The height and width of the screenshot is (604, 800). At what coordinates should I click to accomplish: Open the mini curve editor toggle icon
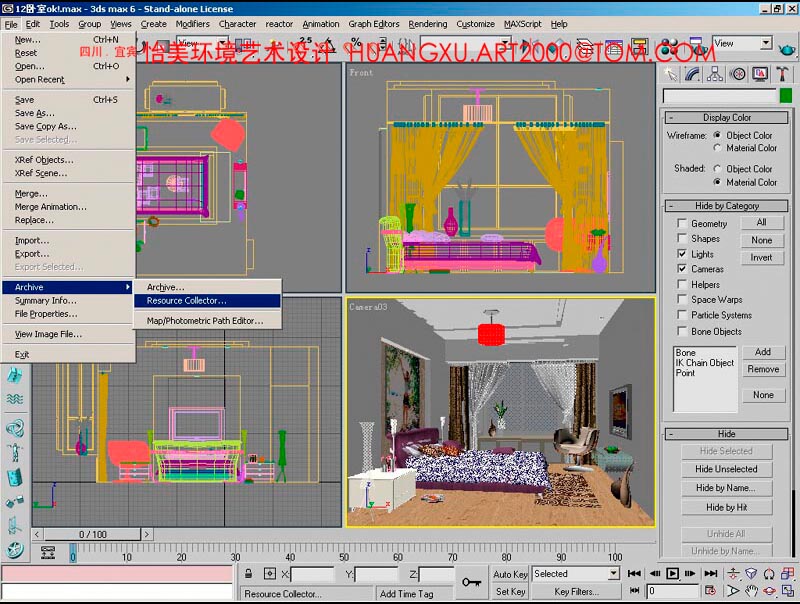tap(48, 552)
